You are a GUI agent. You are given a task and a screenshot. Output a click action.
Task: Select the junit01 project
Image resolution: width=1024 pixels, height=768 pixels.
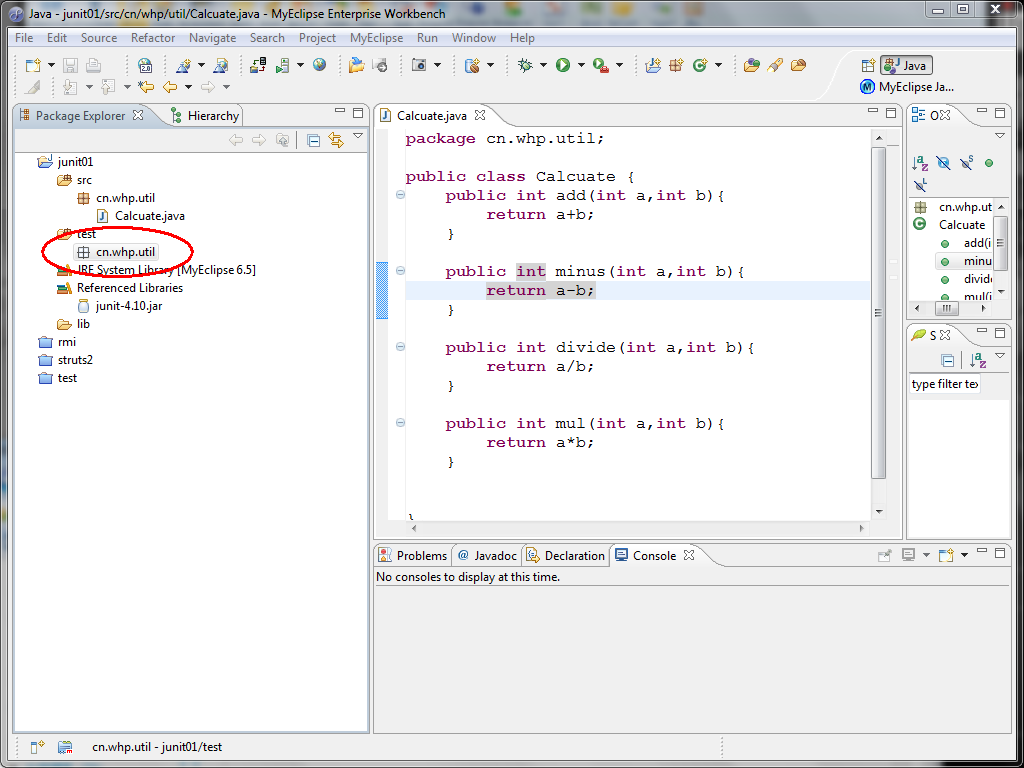[x=65, y=162]
